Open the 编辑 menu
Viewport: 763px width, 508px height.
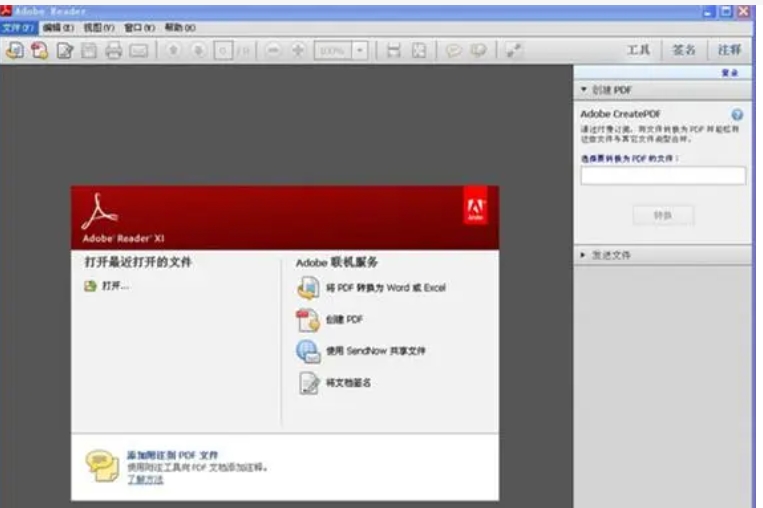pos(58,28)
